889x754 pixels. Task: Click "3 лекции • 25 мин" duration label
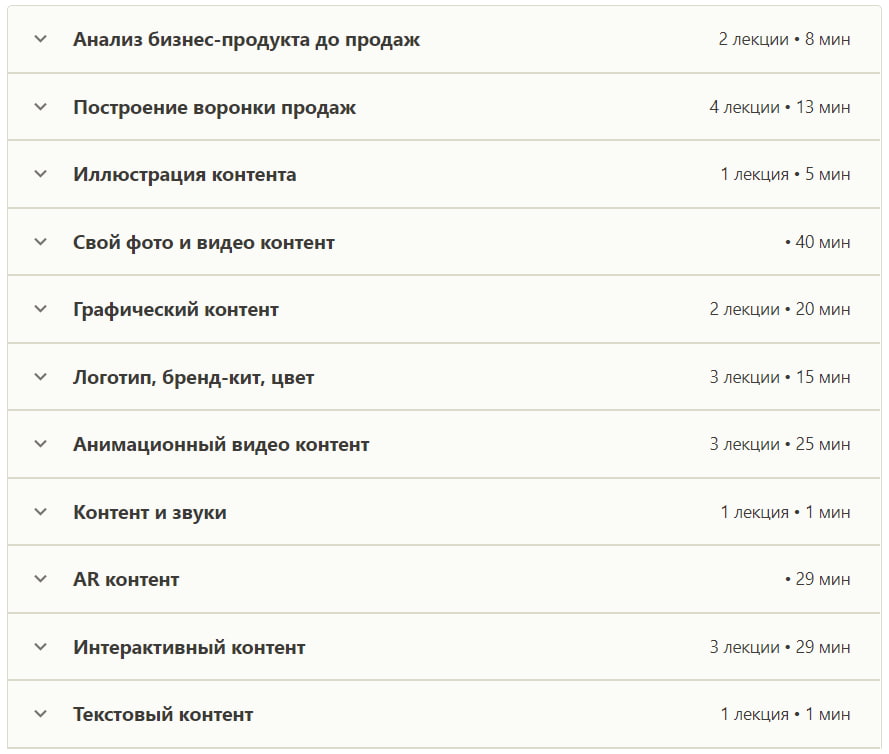coord(780,445)
